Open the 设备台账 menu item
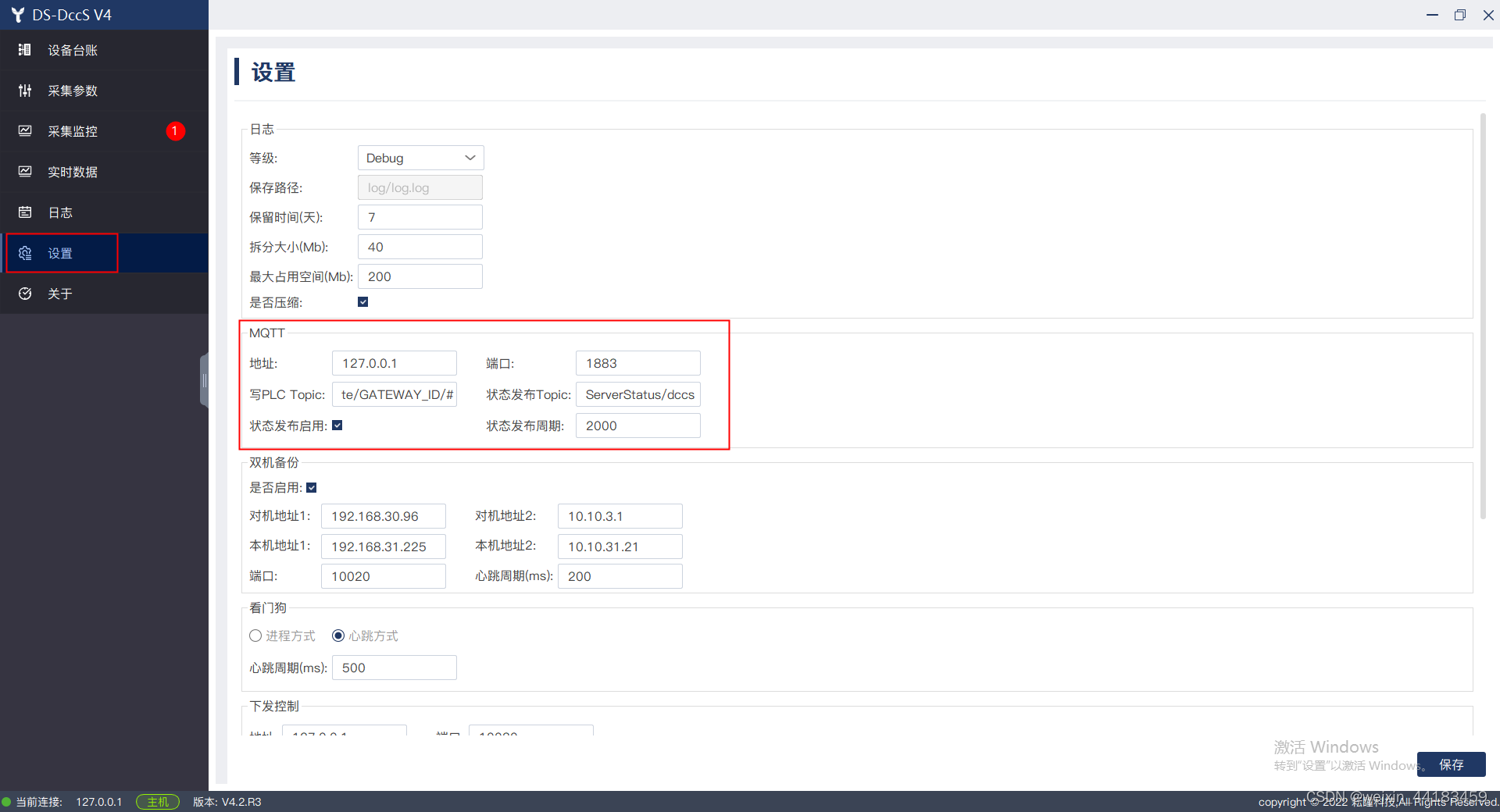Viewport: 1500px width, 812px height. (x=104, y=50)
